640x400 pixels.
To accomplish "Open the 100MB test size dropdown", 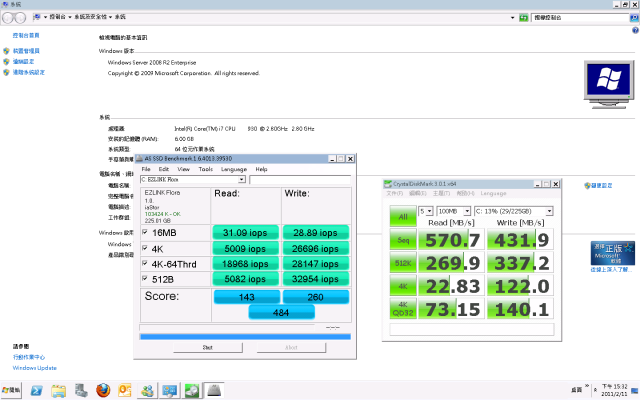I will tap(467, 211).
